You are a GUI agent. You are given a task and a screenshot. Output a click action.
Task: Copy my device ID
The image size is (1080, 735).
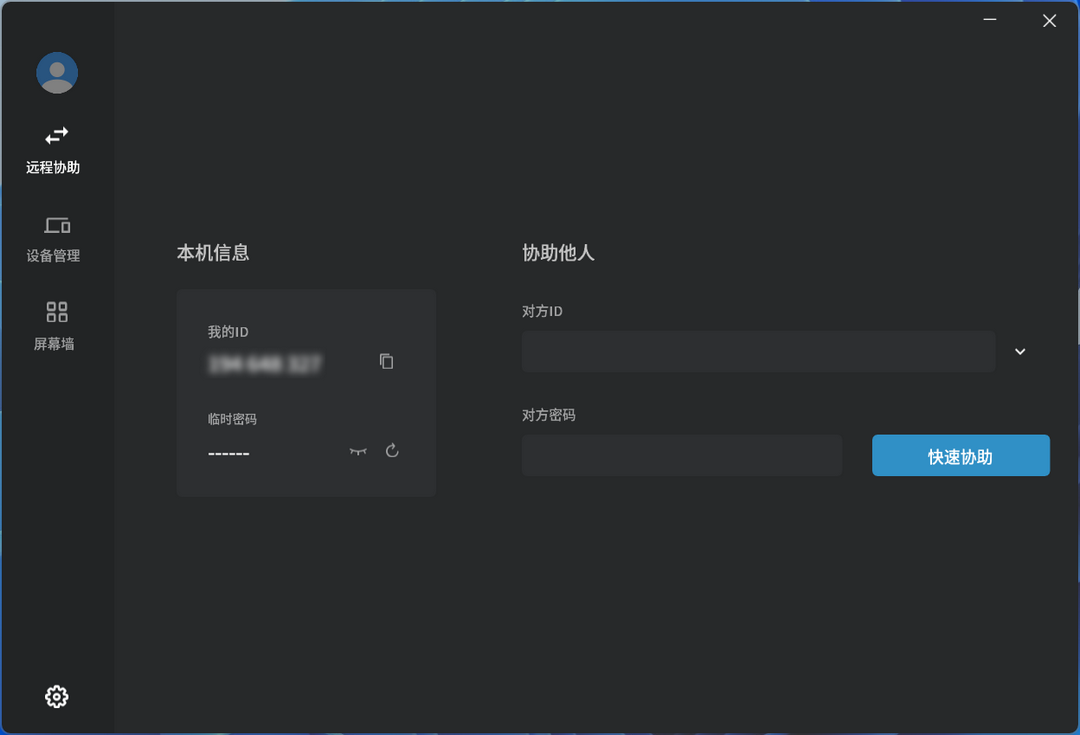[386, 361]
